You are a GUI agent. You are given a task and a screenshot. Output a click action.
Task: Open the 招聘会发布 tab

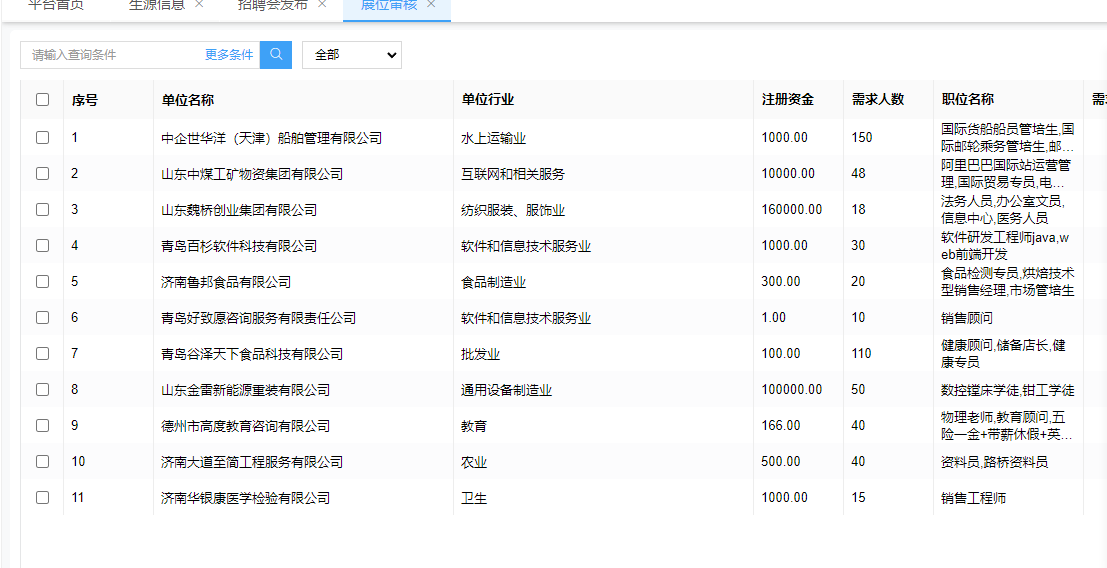pos(272,5)
